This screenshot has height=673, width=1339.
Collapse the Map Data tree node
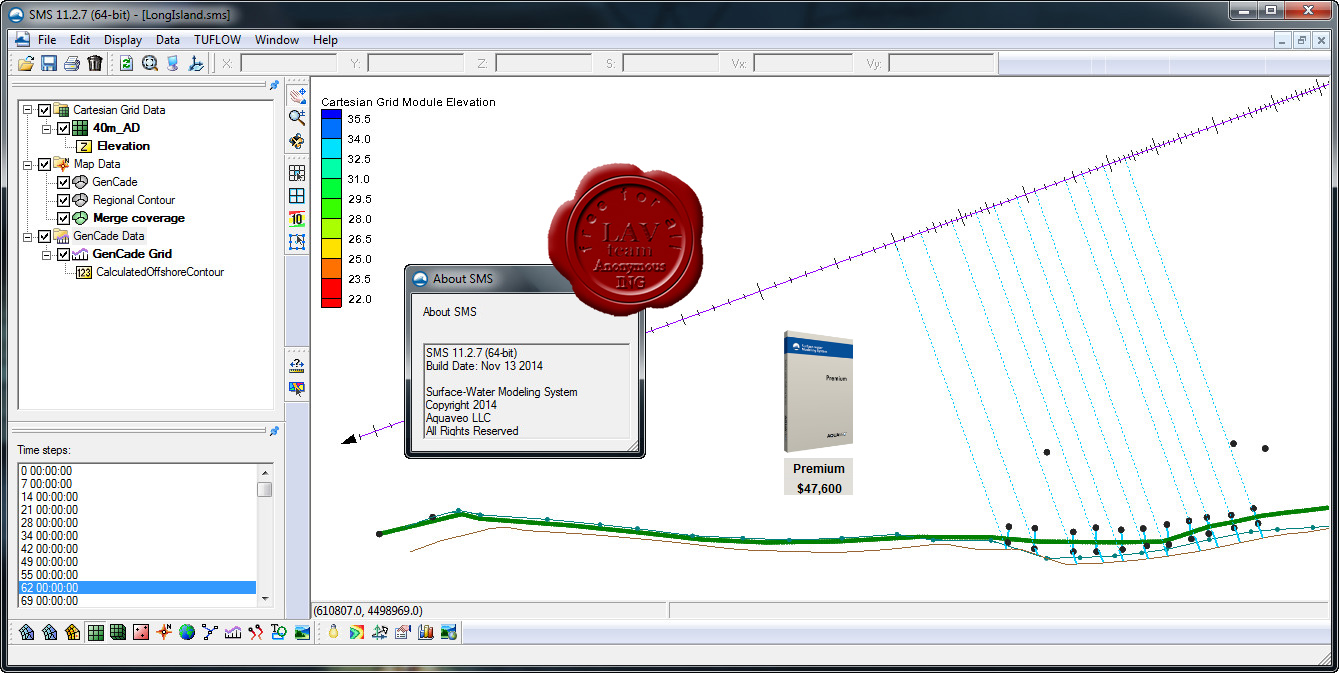[27, 164]
